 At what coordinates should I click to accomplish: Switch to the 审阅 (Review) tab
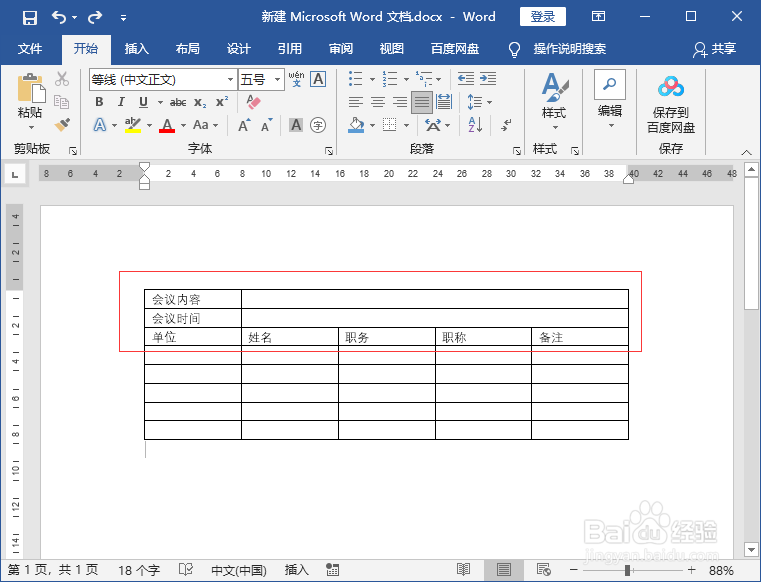point(341,49)
